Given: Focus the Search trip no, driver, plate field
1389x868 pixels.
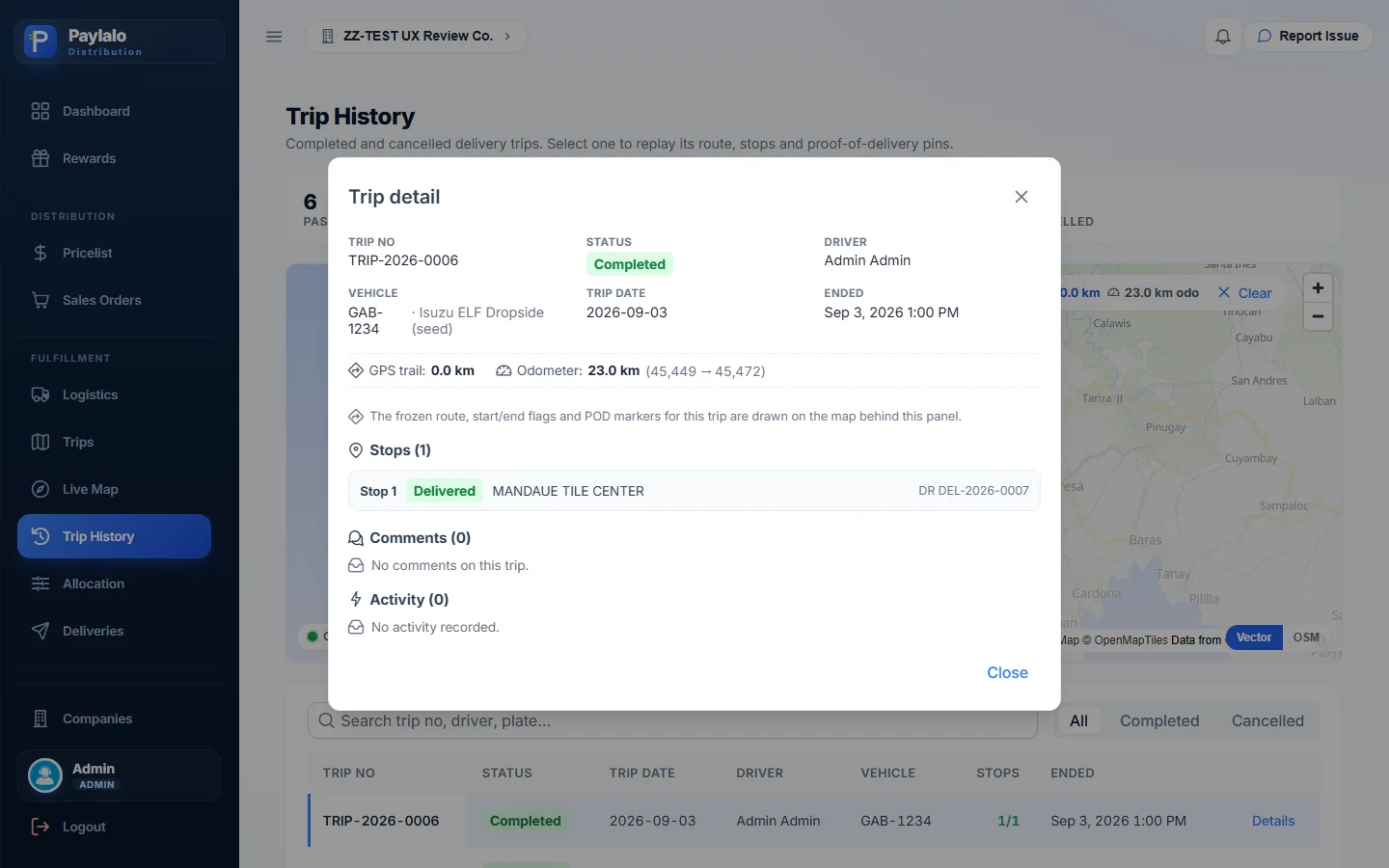Looking at the screenshot, I should pos(672,721).
